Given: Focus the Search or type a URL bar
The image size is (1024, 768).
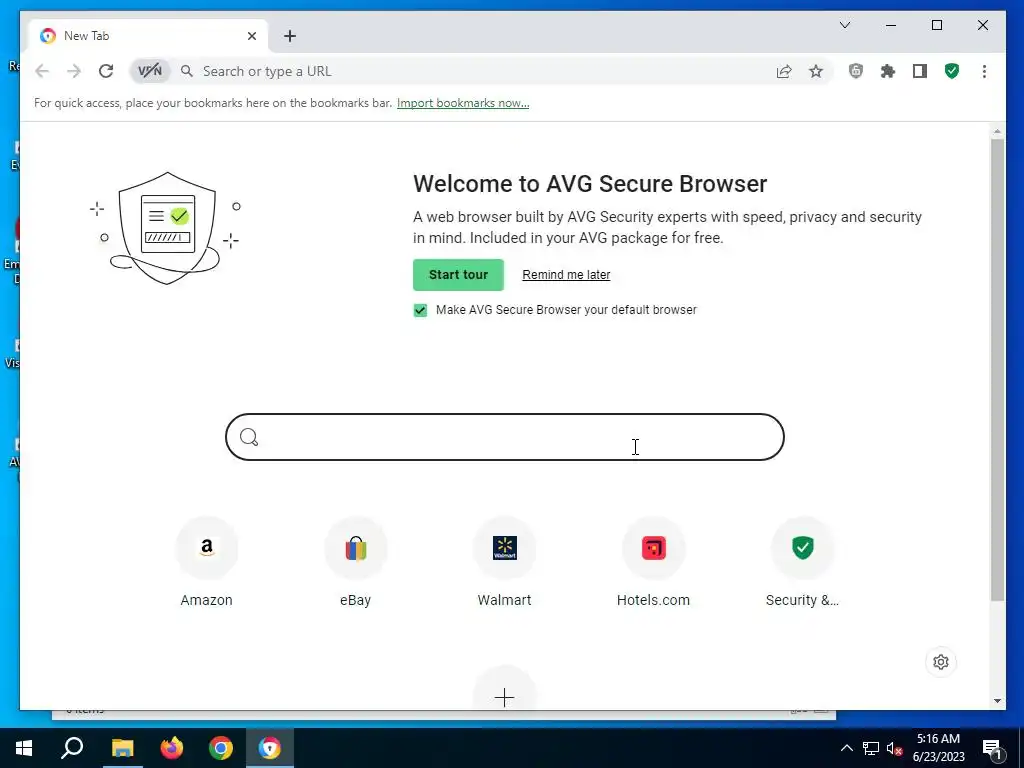Looking at the screenshot, I should [x=483, y=71].
